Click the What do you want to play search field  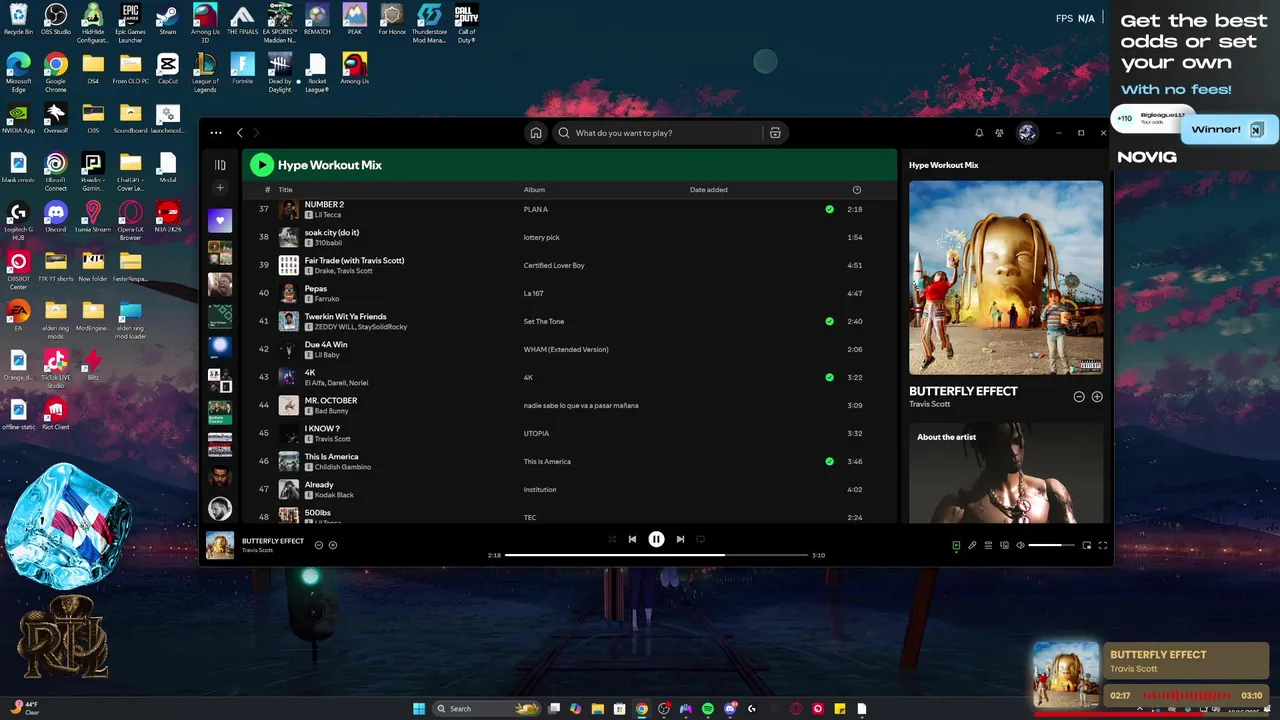(660, 133)
